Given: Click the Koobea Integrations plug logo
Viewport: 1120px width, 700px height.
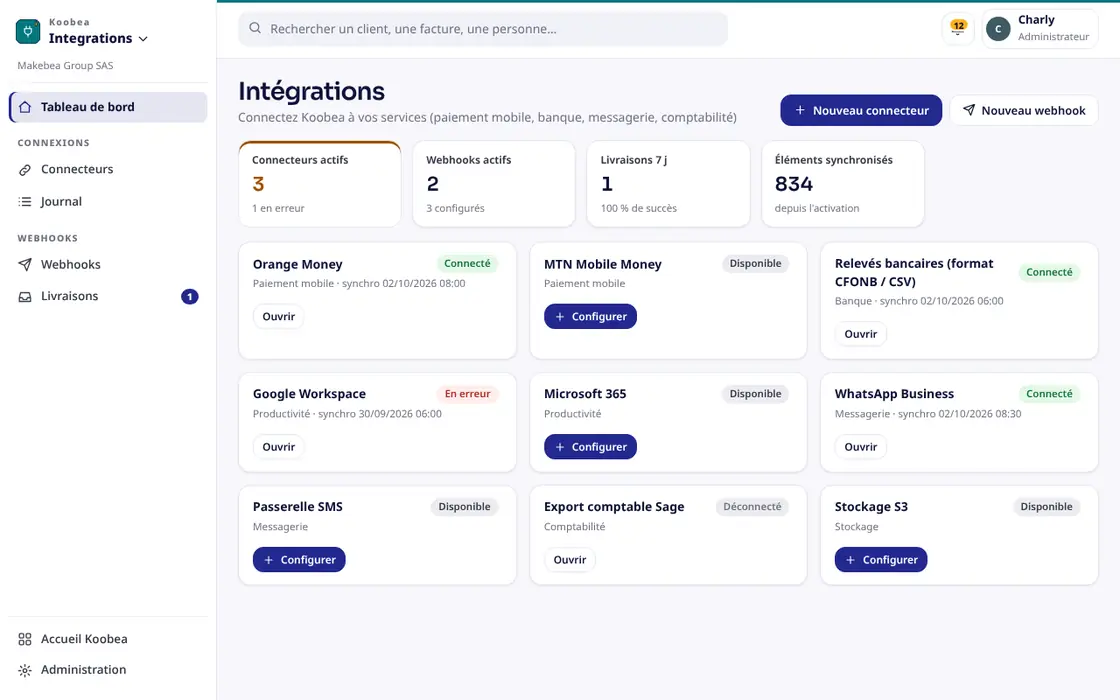Looking at the screenshot, I should (28, 31).
